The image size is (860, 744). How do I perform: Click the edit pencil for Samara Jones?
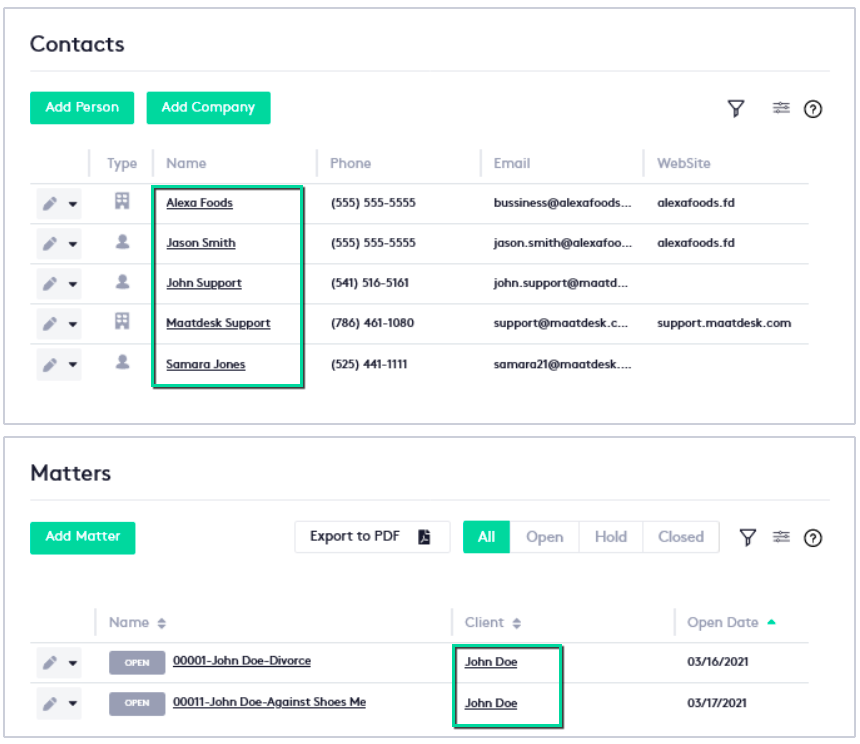[x=49, y=365]
